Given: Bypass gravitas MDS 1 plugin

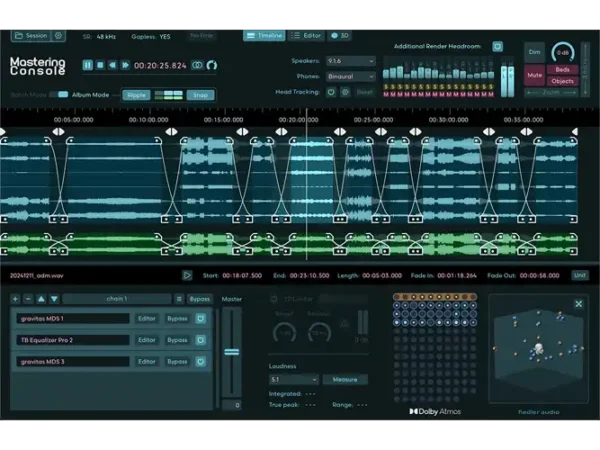Looking at the screenshot, I should point(177,318).
